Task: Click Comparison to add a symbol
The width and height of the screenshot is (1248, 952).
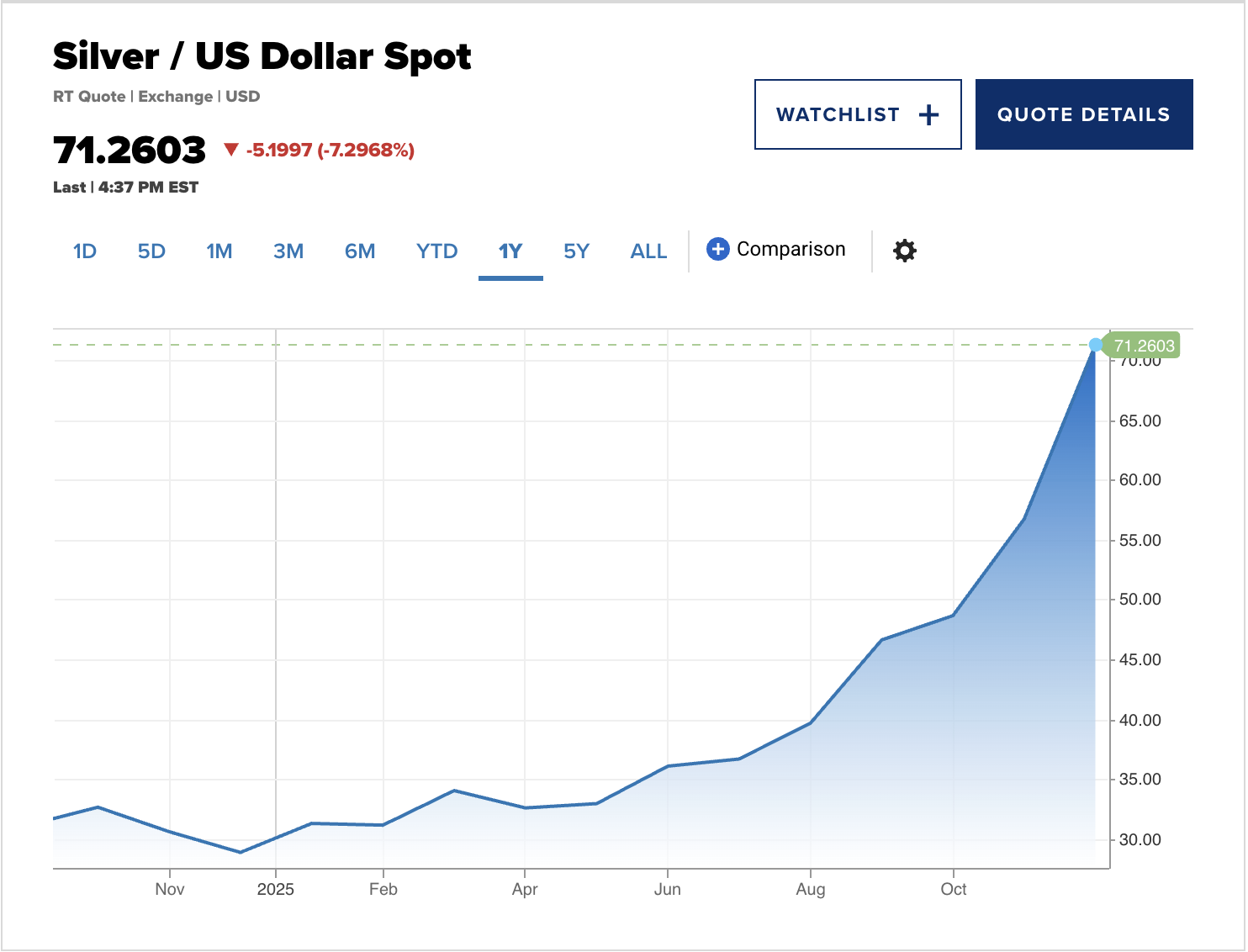Action: 791,249
